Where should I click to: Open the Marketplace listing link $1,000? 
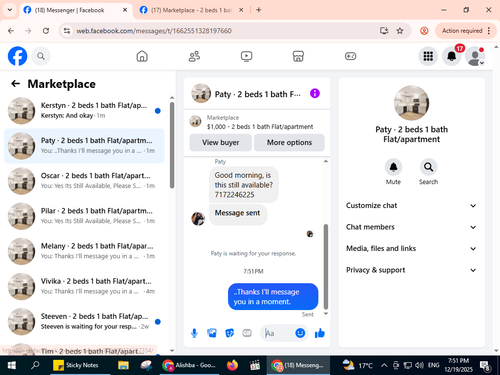point(257,122)
